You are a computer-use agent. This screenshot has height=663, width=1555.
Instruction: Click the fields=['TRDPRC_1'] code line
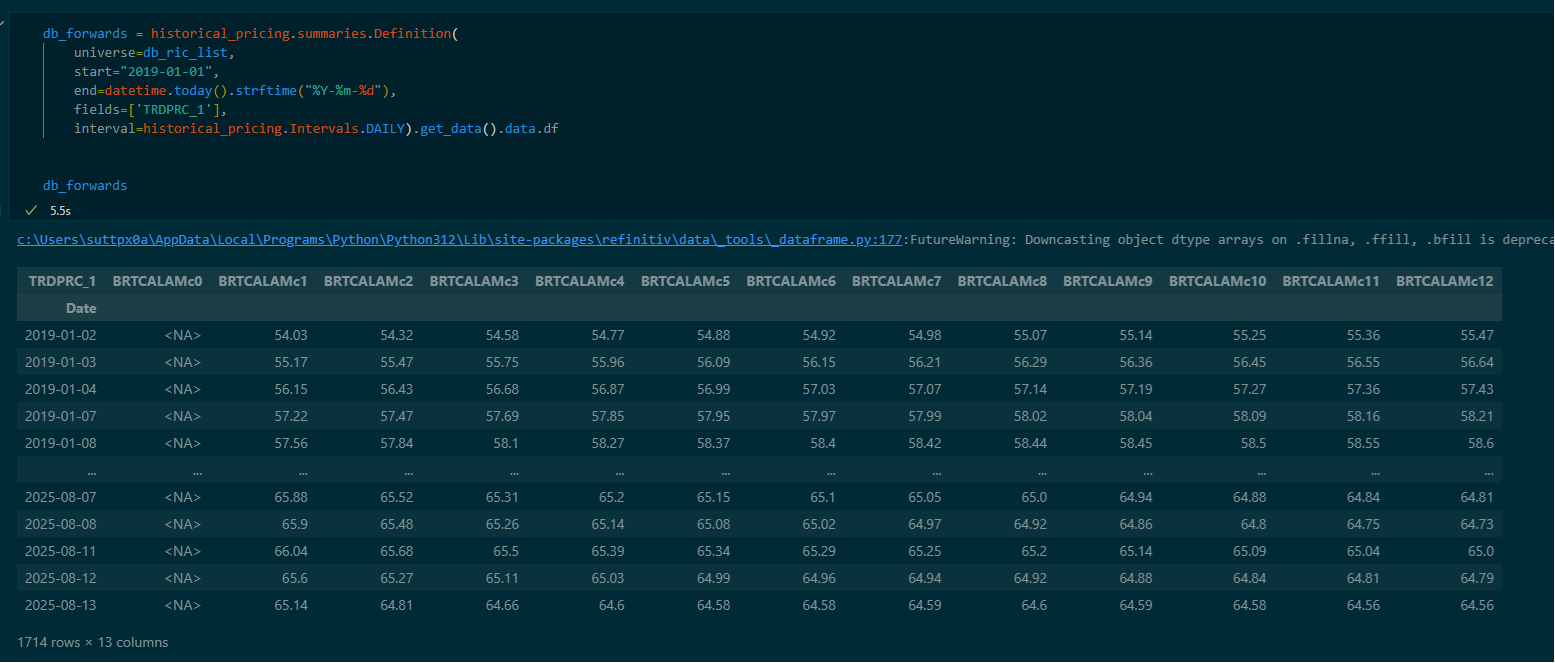click(151, 110)
